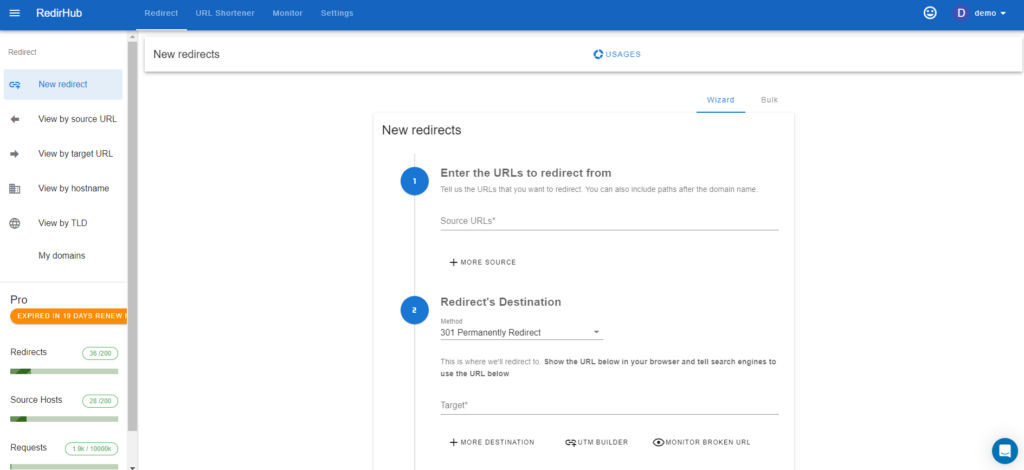Open the chat support widget
The width and height of the screenshot is (1024, 470).
coord(1004,450)
